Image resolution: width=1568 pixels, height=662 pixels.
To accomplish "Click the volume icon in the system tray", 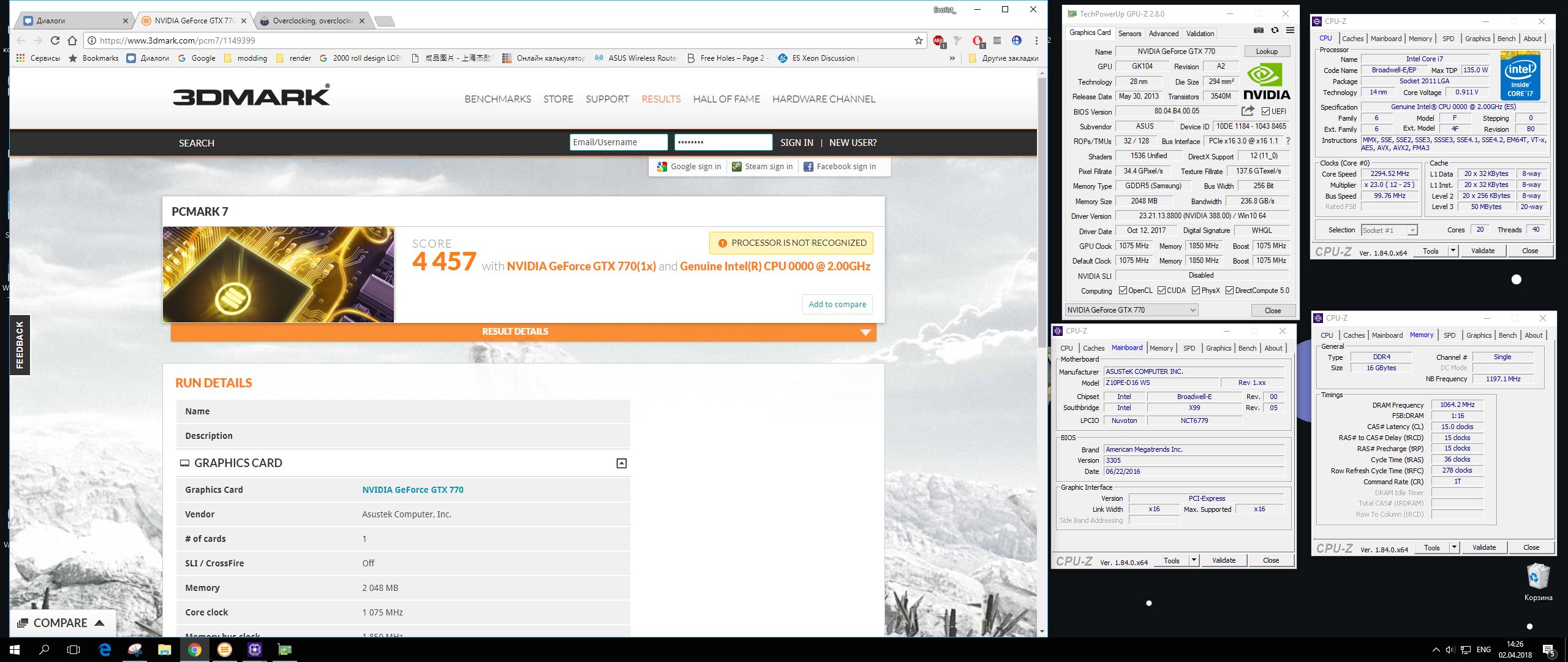I will (x=1449, y=650).
